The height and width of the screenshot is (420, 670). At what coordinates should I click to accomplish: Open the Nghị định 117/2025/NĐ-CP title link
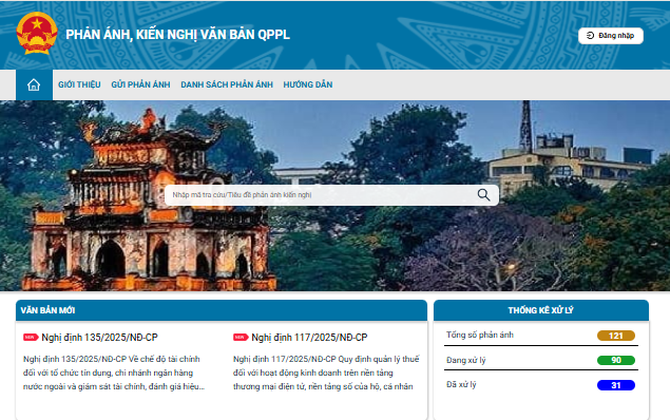point(309,338)
